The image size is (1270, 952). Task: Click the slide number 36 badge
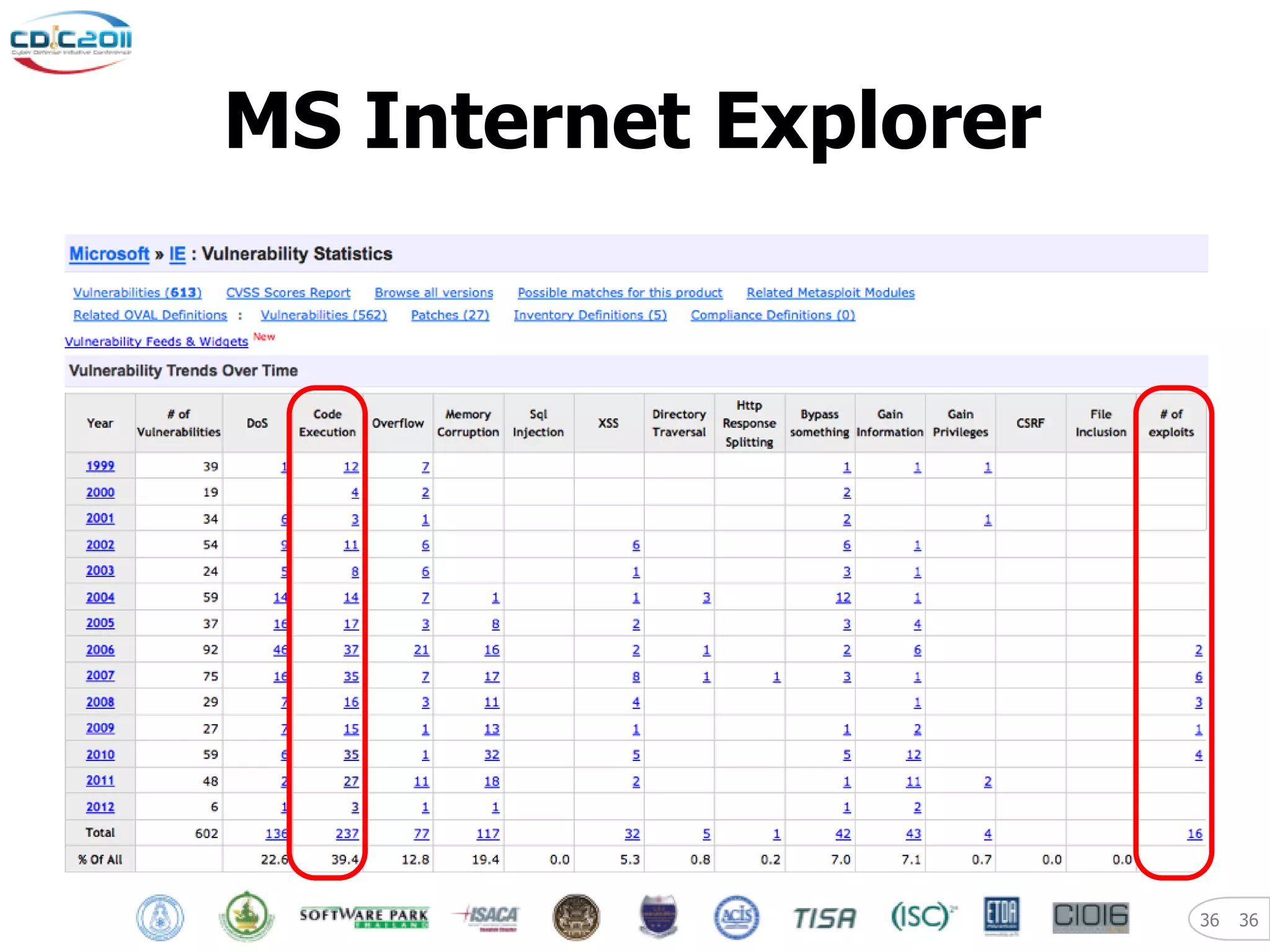point(1229,920)
